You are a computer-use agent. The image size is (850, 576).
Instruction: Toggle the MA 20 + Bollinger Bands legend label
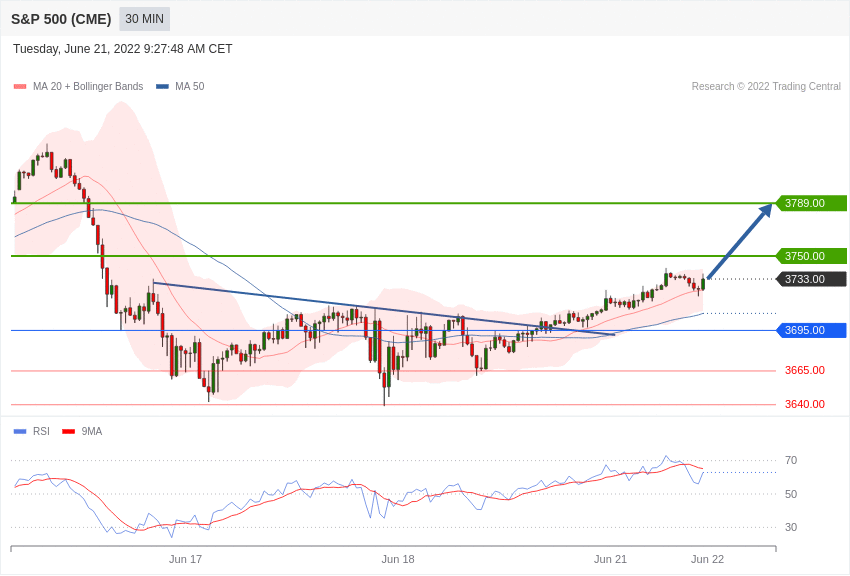88,87
